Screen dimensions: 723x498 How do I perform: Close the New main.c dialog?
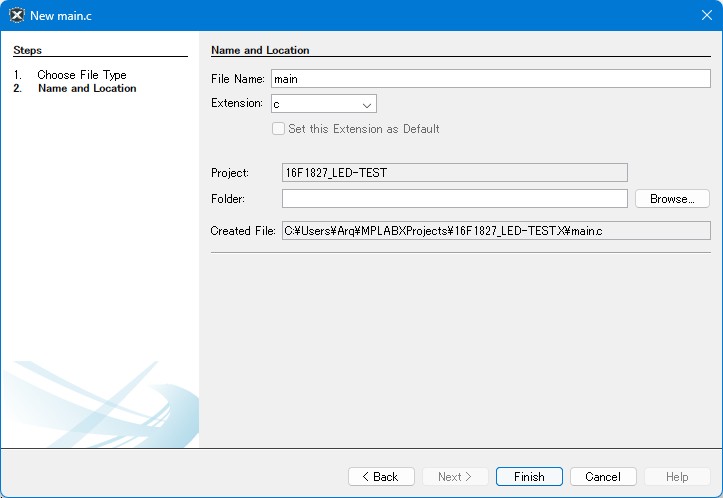[x=706, y=15]
